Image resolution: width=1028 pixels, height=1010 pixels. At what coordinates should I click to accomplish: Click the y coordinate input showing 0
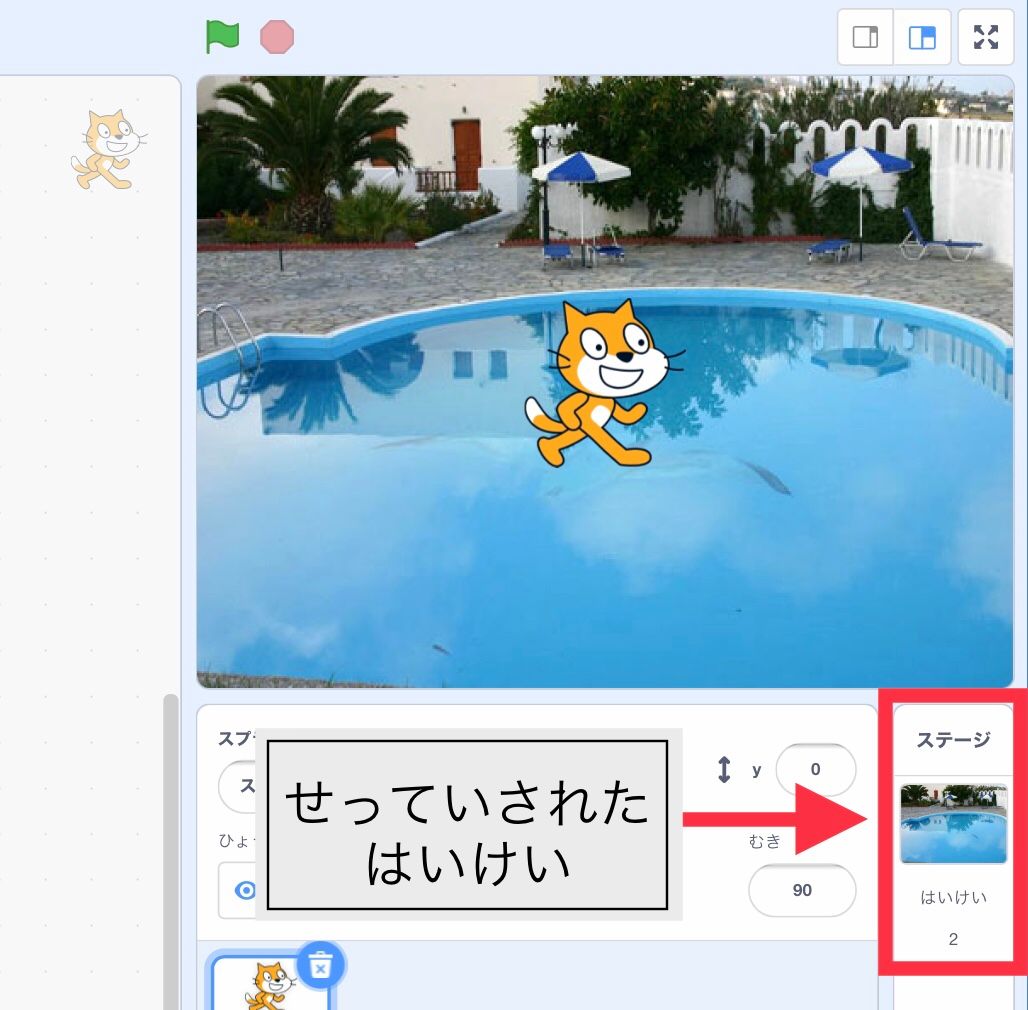click(816, 769)
